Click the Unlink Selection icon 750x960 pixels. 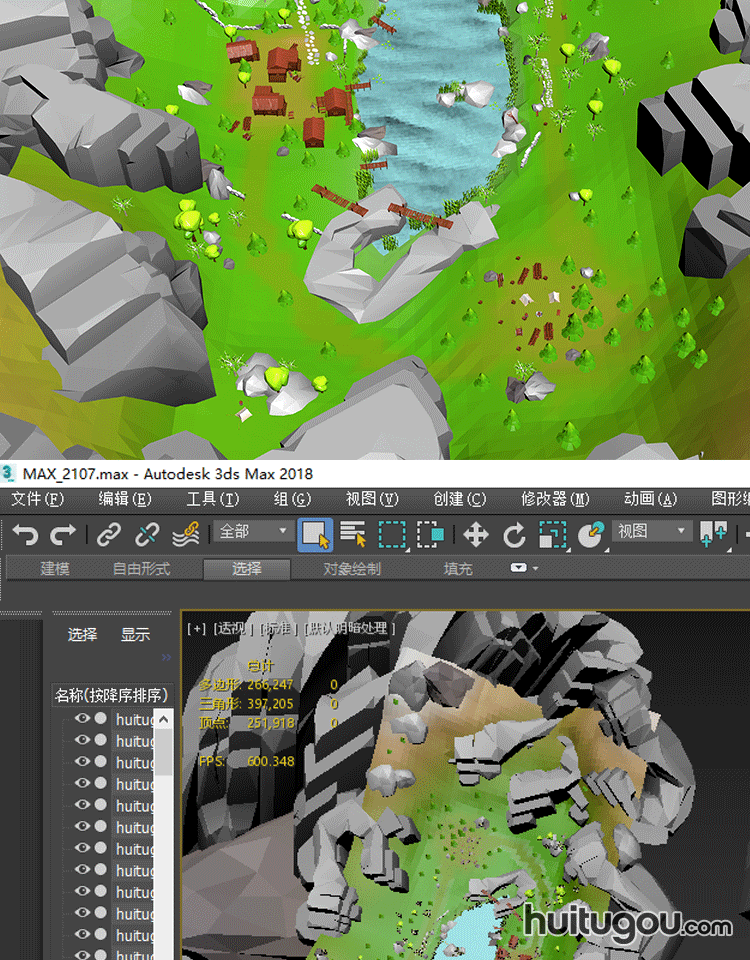click(x=147, y=535)
